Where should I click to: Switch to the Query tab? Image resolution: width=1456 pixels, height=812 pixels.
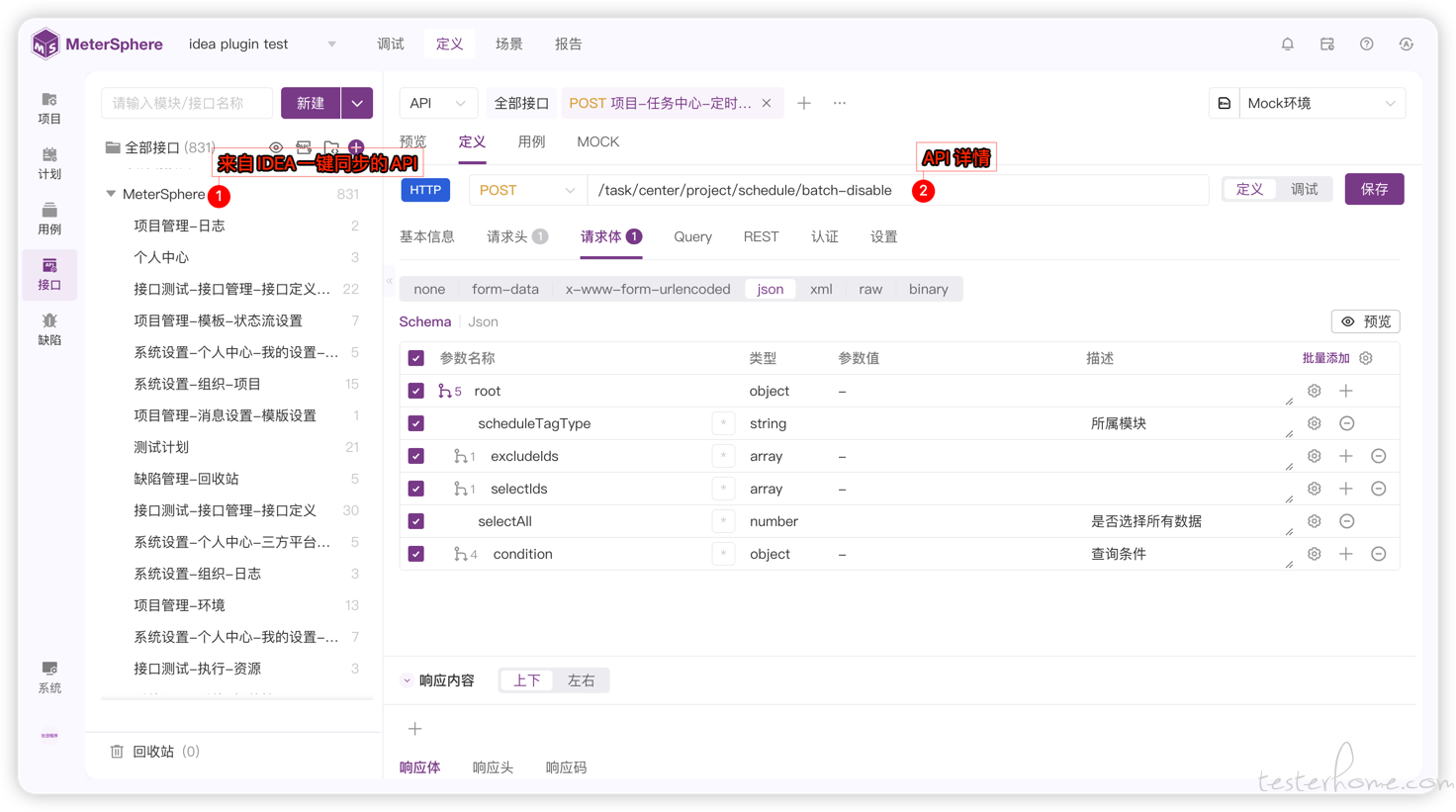point(692,237)
